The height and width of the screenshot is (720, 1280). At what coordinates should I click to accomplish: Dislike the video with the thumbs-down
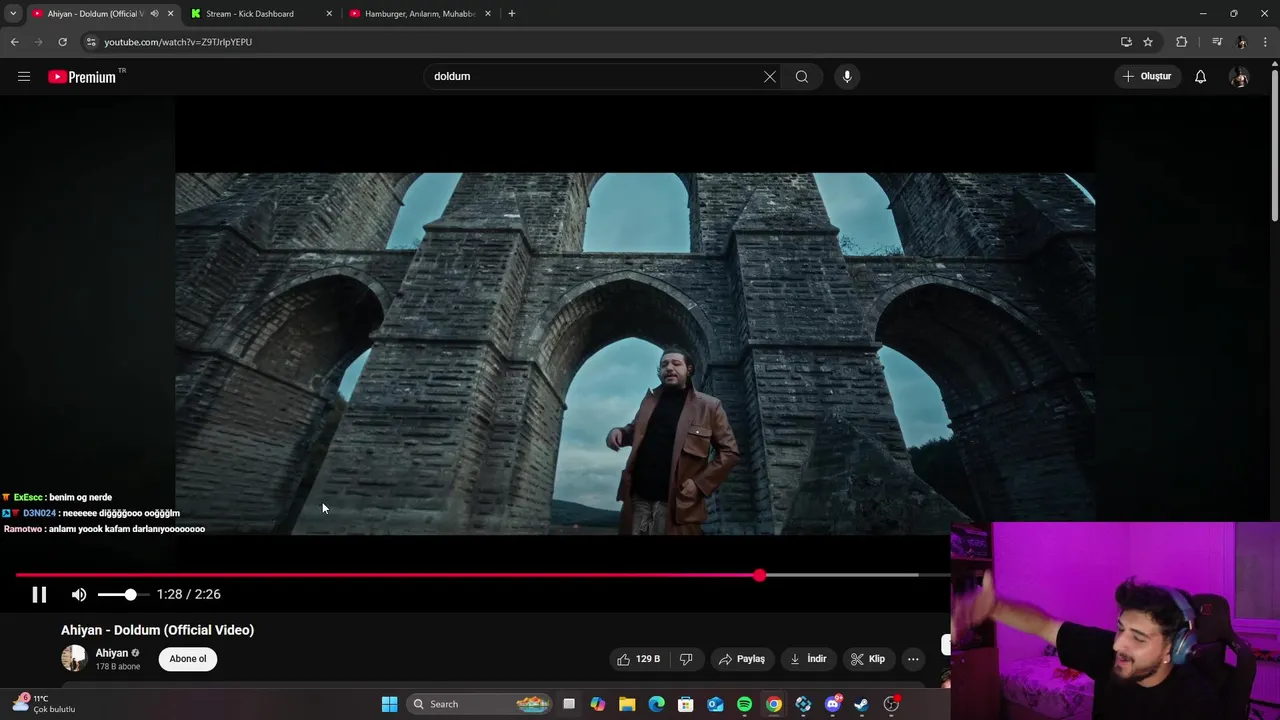coord(686,659)
